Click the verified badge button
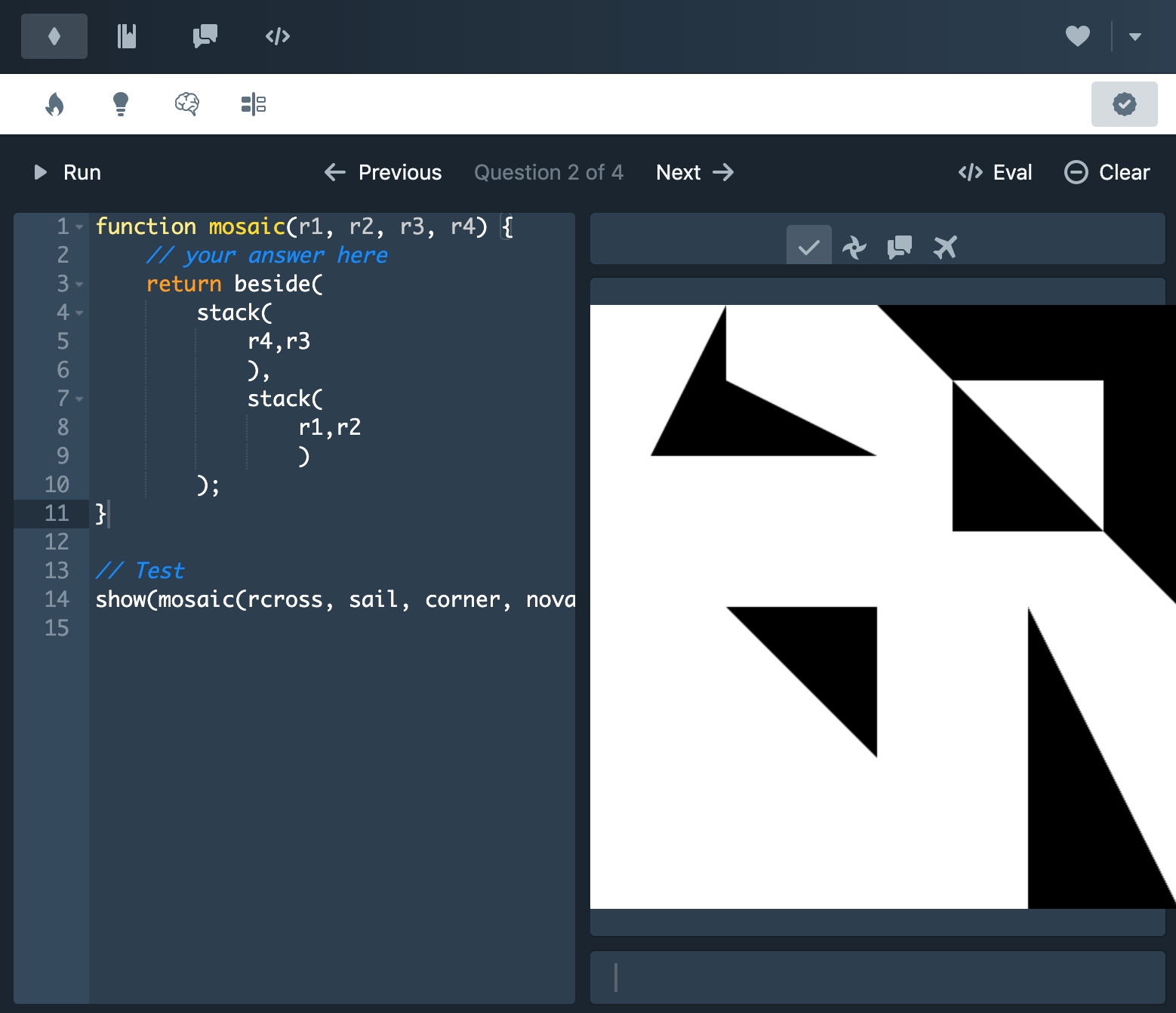Viewport: 1176px width, 1013px height. click(x=1124, y=104)
